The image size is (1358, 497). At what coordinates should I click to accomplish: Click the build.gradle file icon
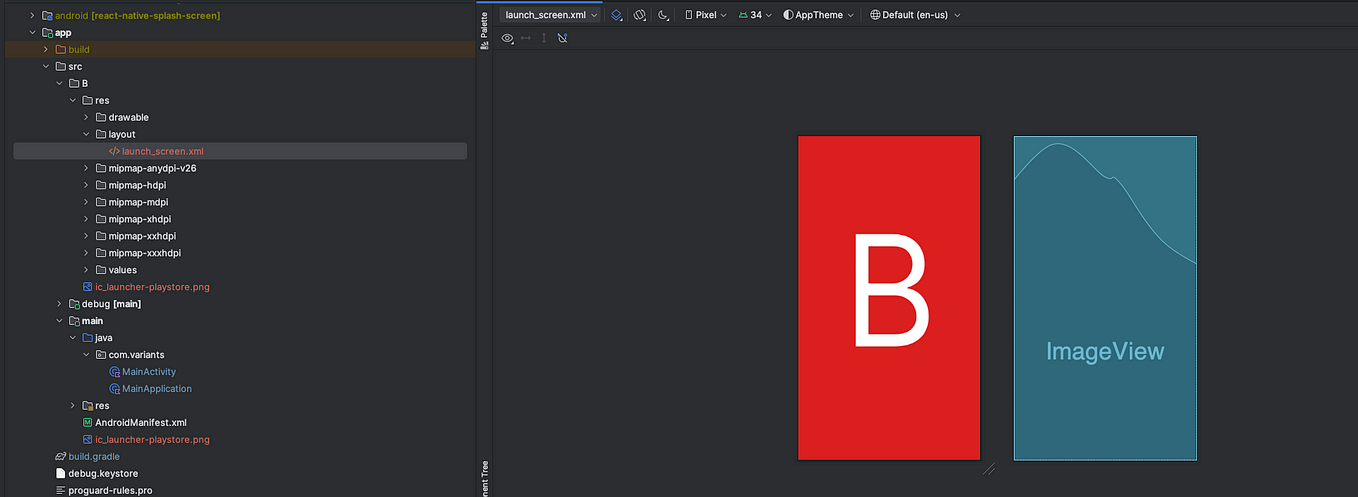[60, 457]
